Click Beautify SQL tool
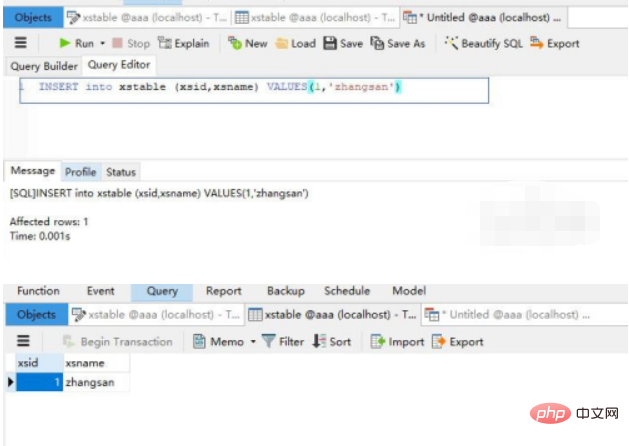Viewport: 629px width, 446px height. point(483,43)
